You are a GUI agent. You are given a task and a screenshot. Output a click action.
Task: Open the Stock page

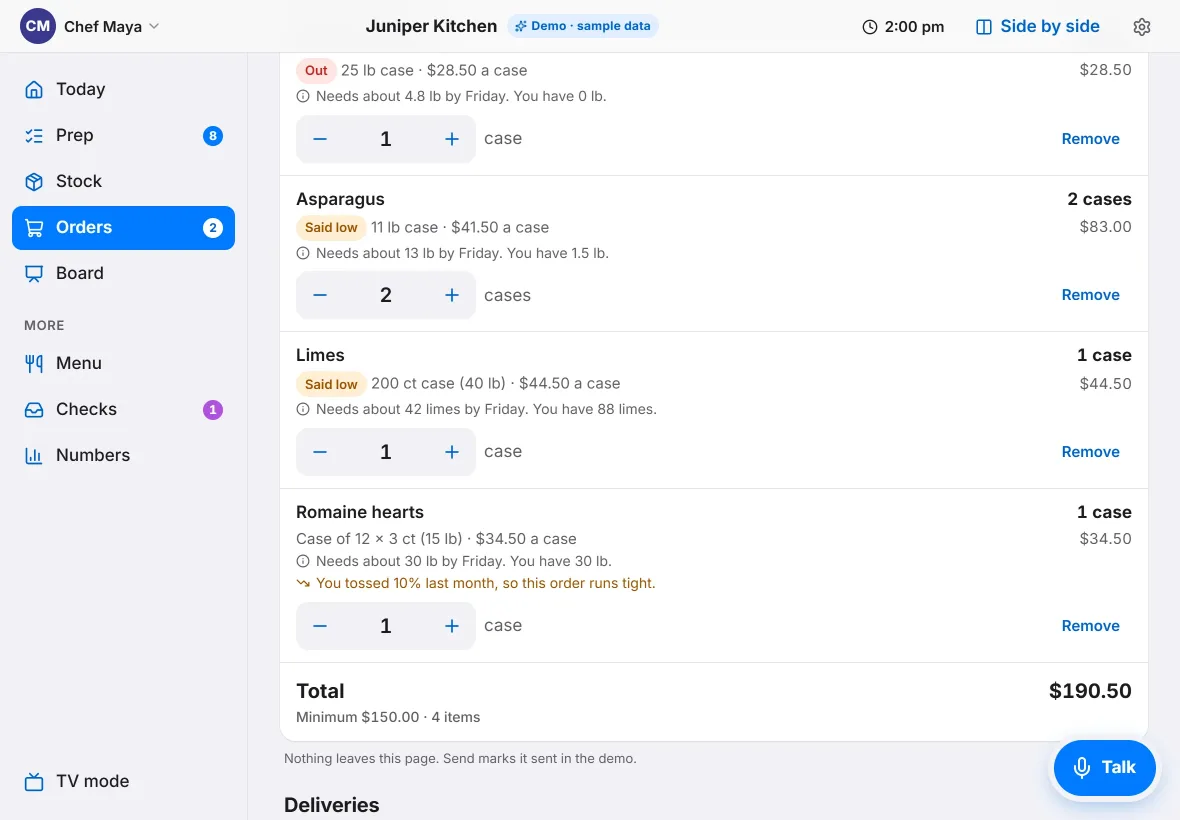(123, 181)
